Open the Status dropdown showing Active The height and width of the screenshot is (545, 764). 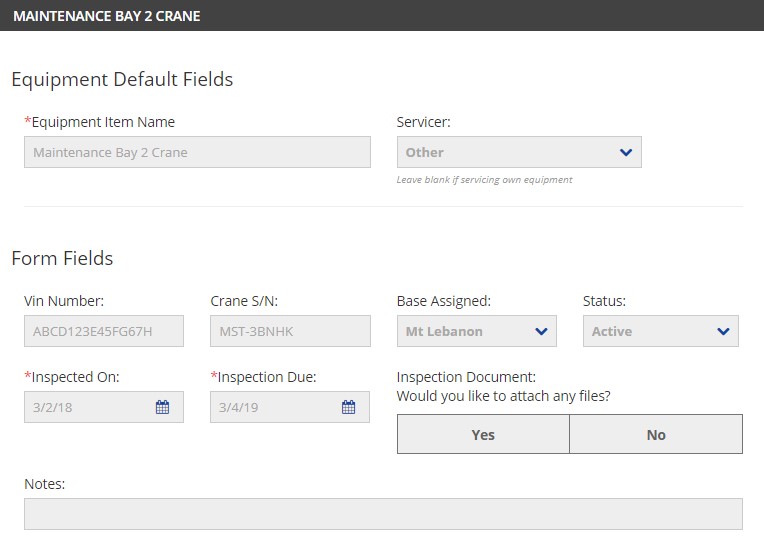click(x=661, y=331)
